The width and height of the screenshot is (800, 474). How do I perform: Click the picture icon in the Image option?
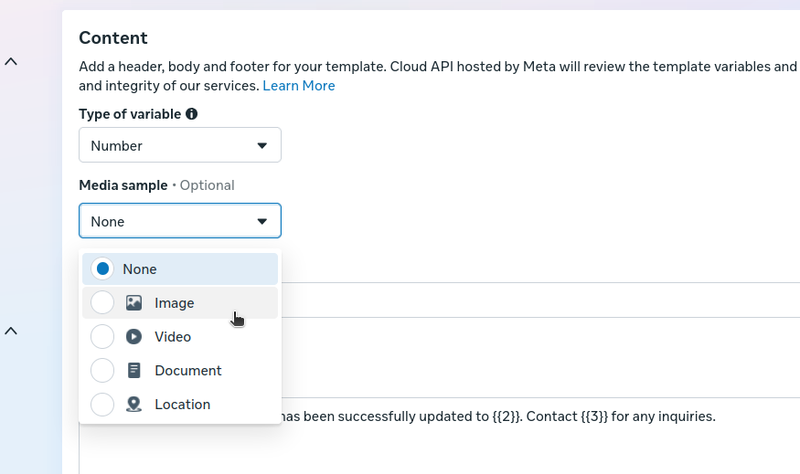click(134, 303)
